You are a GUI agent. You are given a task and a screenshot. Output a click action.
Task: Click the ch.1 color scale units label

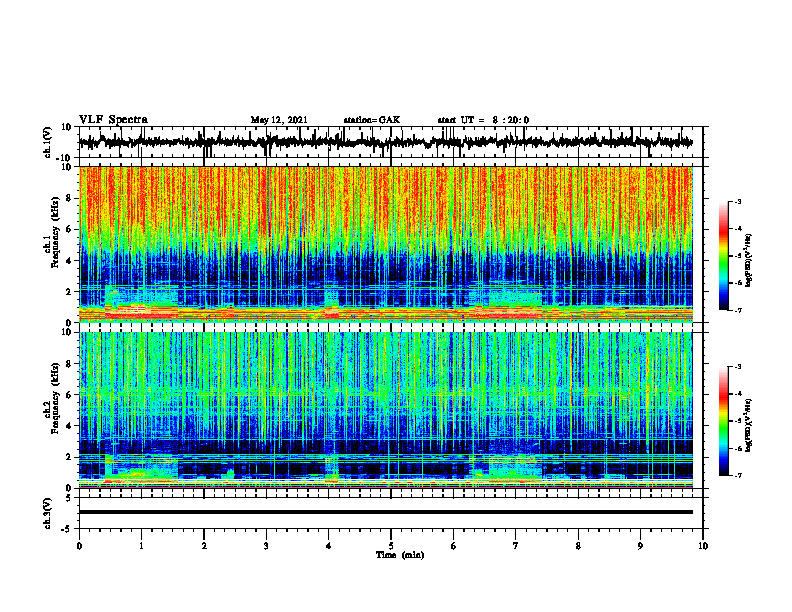(749, 261)
